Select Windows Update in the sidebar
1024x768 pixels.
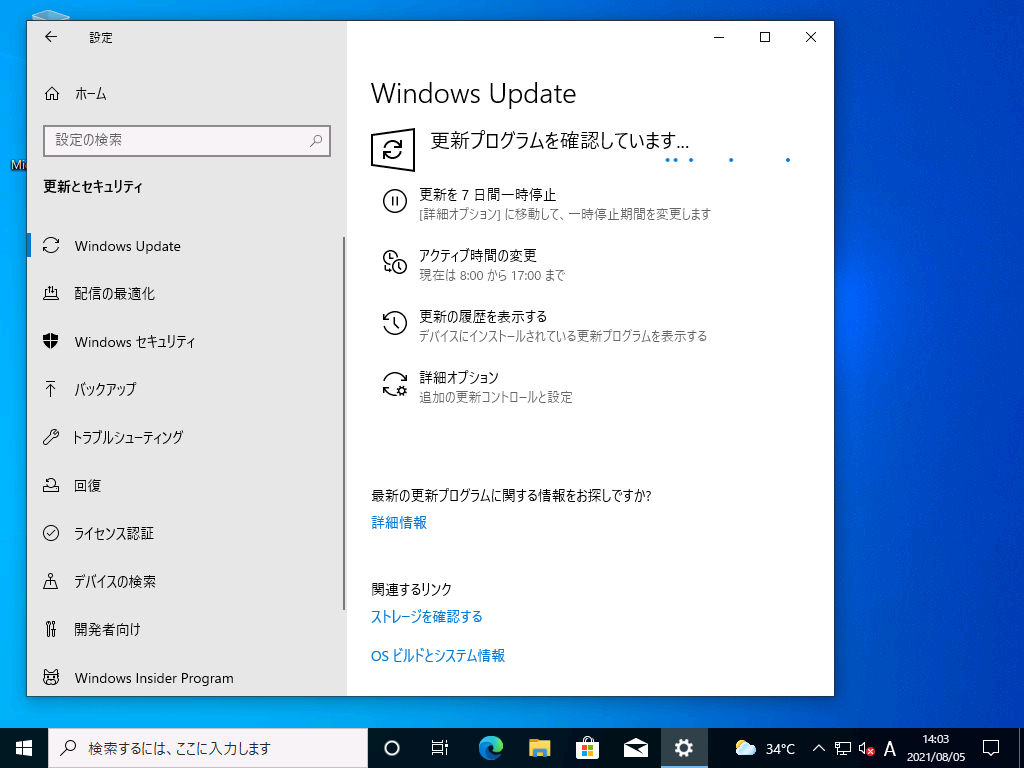(186, 246)
